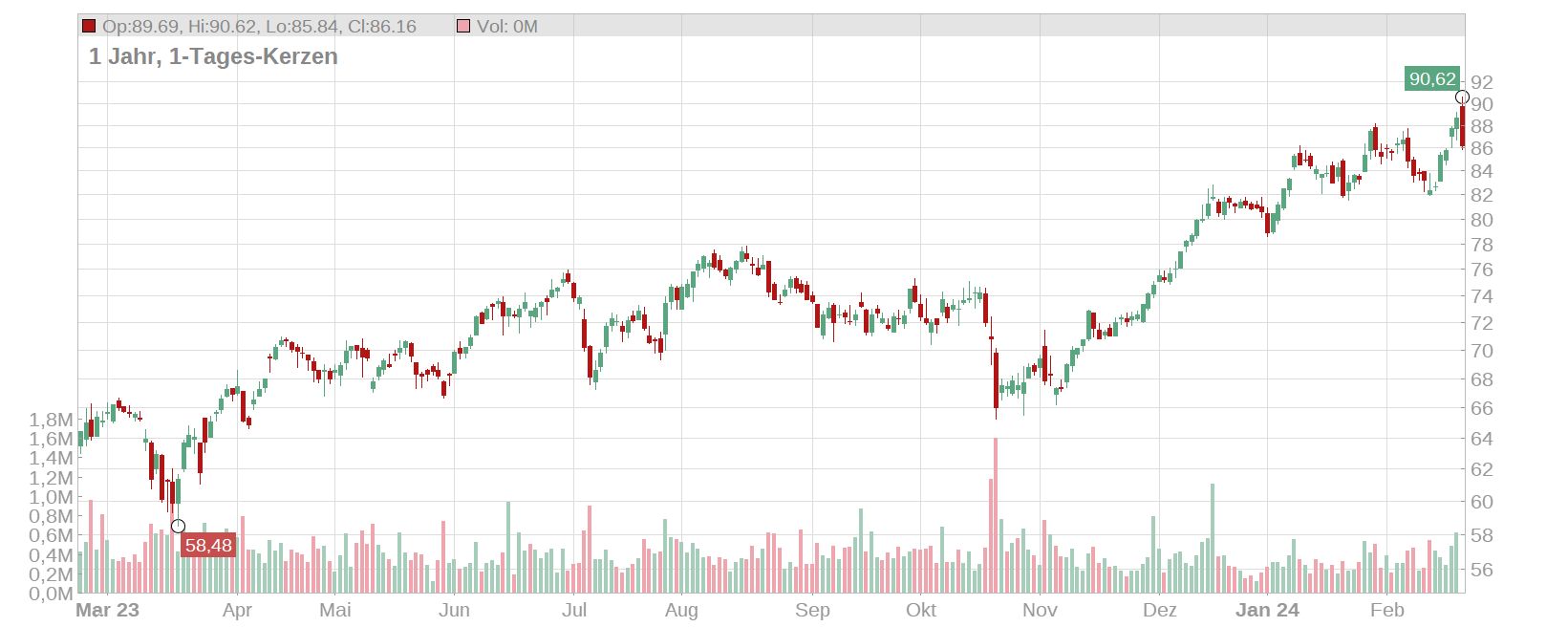1568x627 pixels.
Task: Select the circle marker at the yearly low
Action: click(x=178, y=527)
